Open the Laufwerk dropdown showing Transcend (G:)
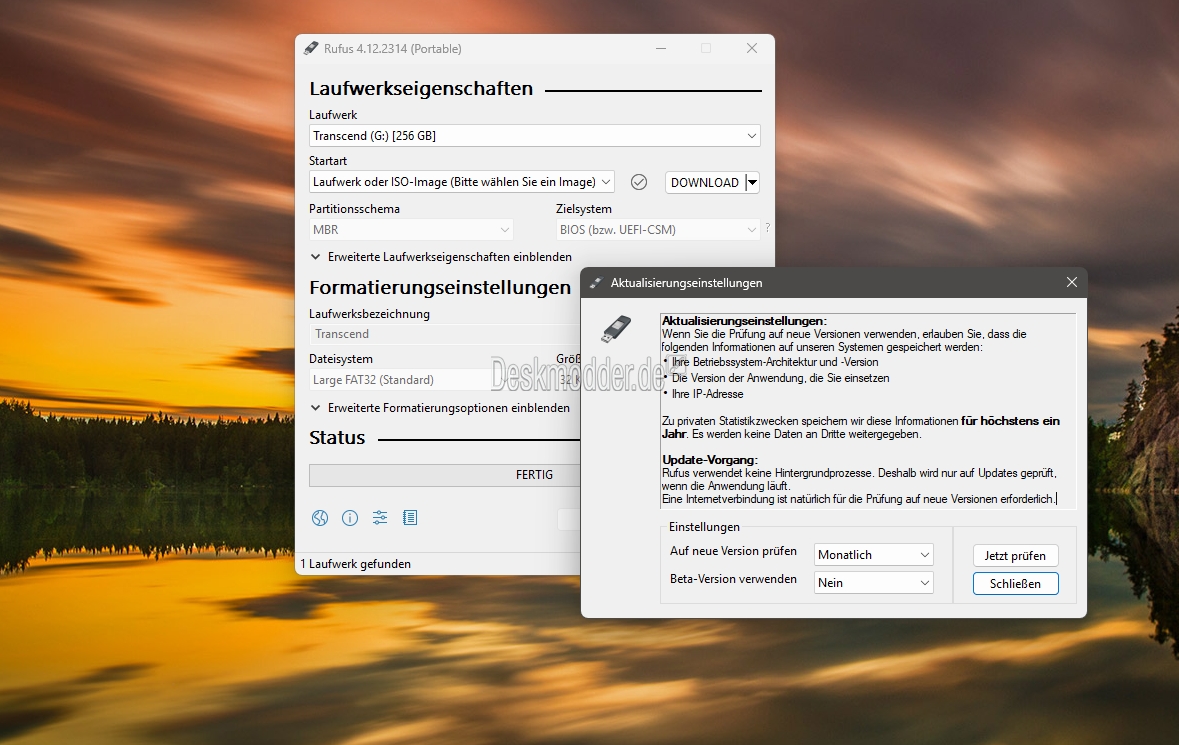This screenshot has width=1179, height=745. pyautogui.click(x=534, y=136)
